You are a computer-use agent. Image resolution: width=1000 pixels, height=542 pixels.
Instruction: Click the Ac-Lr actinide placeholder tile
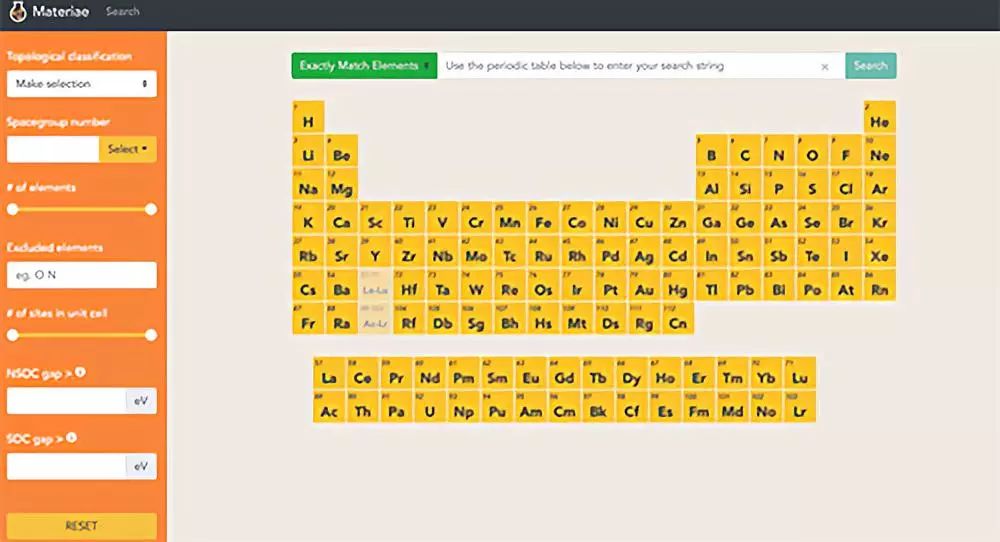point(375,319)
